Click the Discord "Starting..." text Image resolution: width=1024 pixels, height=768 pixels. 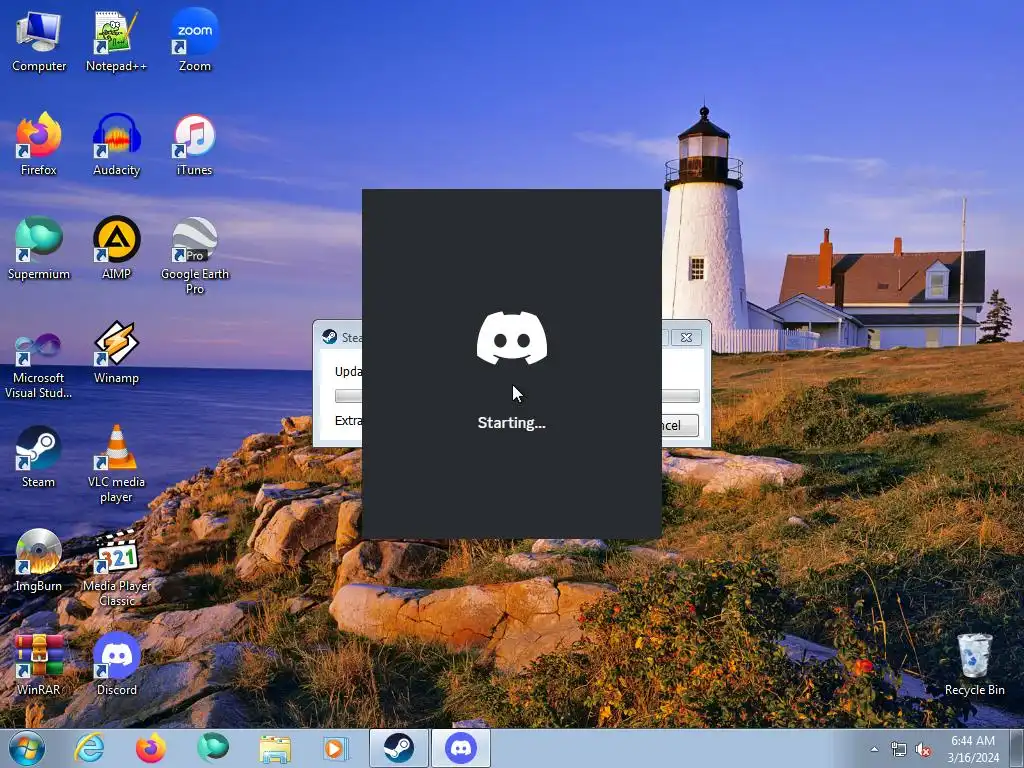[511, 423]
